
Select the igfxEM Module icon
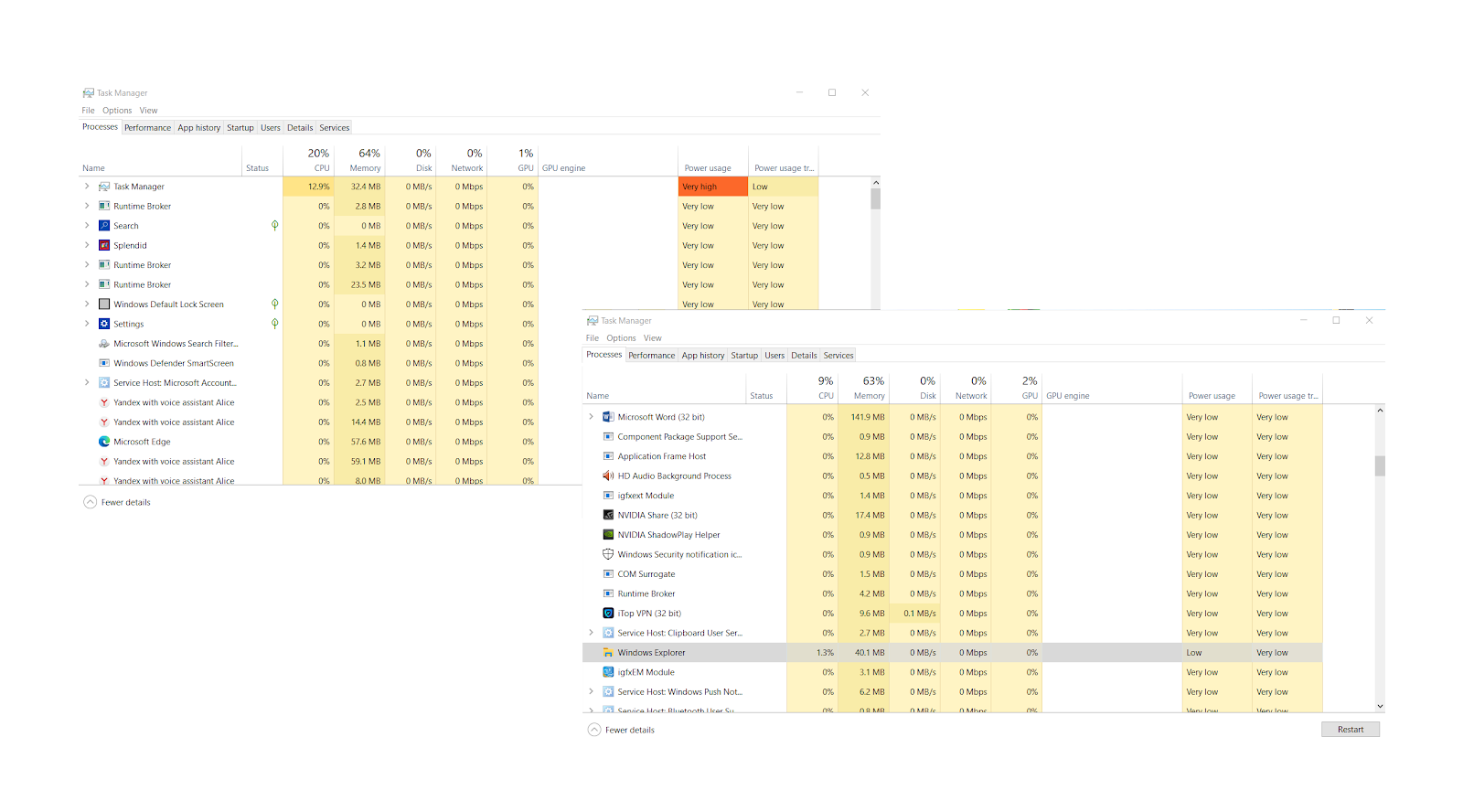coord(608,672)
